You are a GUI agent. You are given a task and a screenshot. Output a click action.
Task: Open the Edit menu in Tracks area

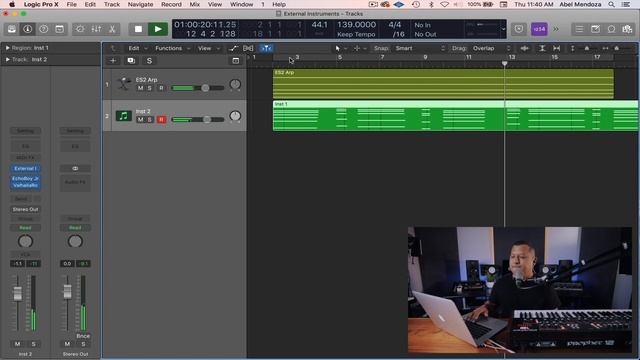(138, 48)
